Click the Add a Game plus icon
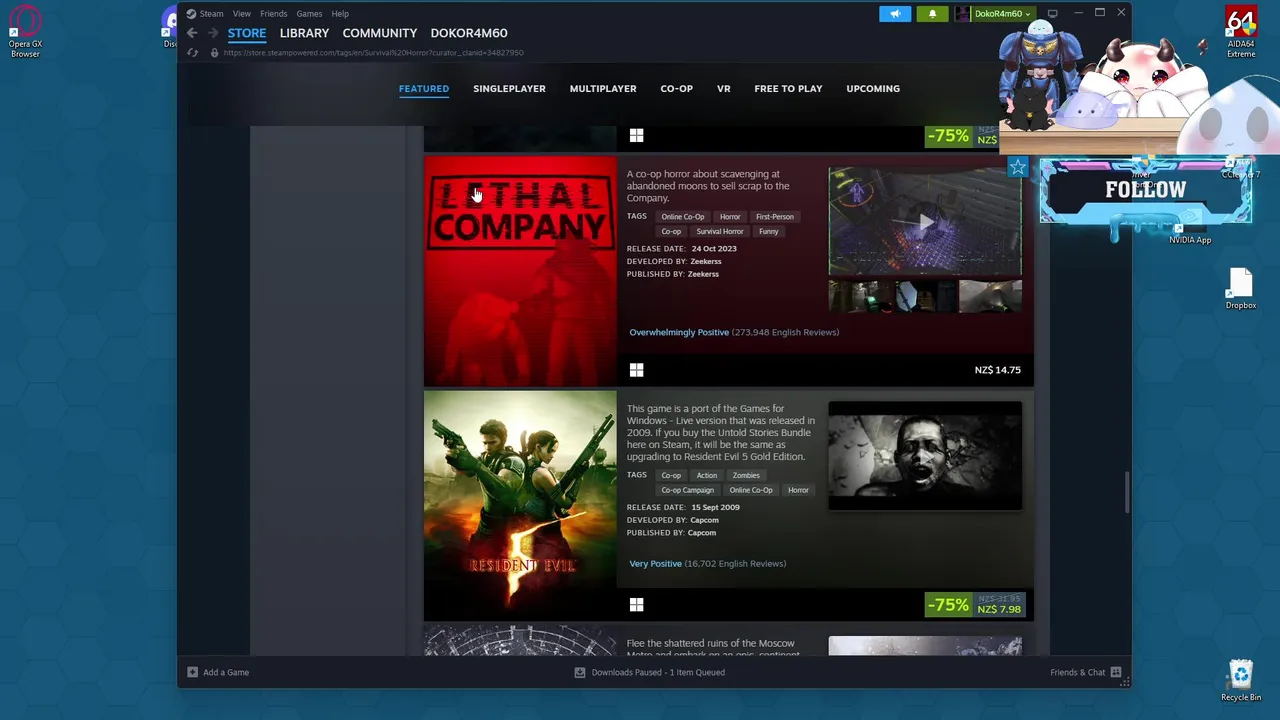 click(192, 672)
